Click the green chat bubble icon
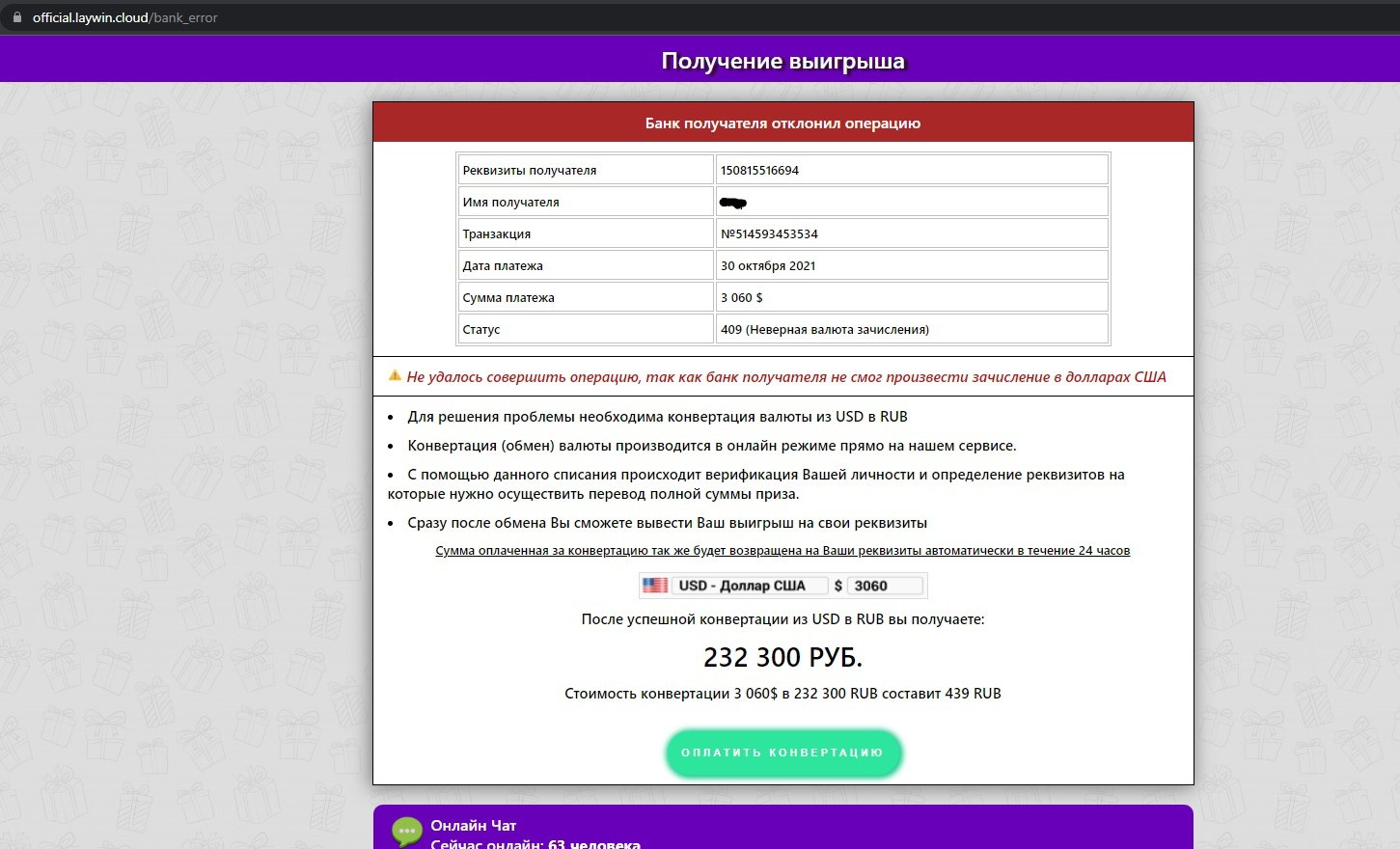This screenshot has width=1400, height=849. 407,832
